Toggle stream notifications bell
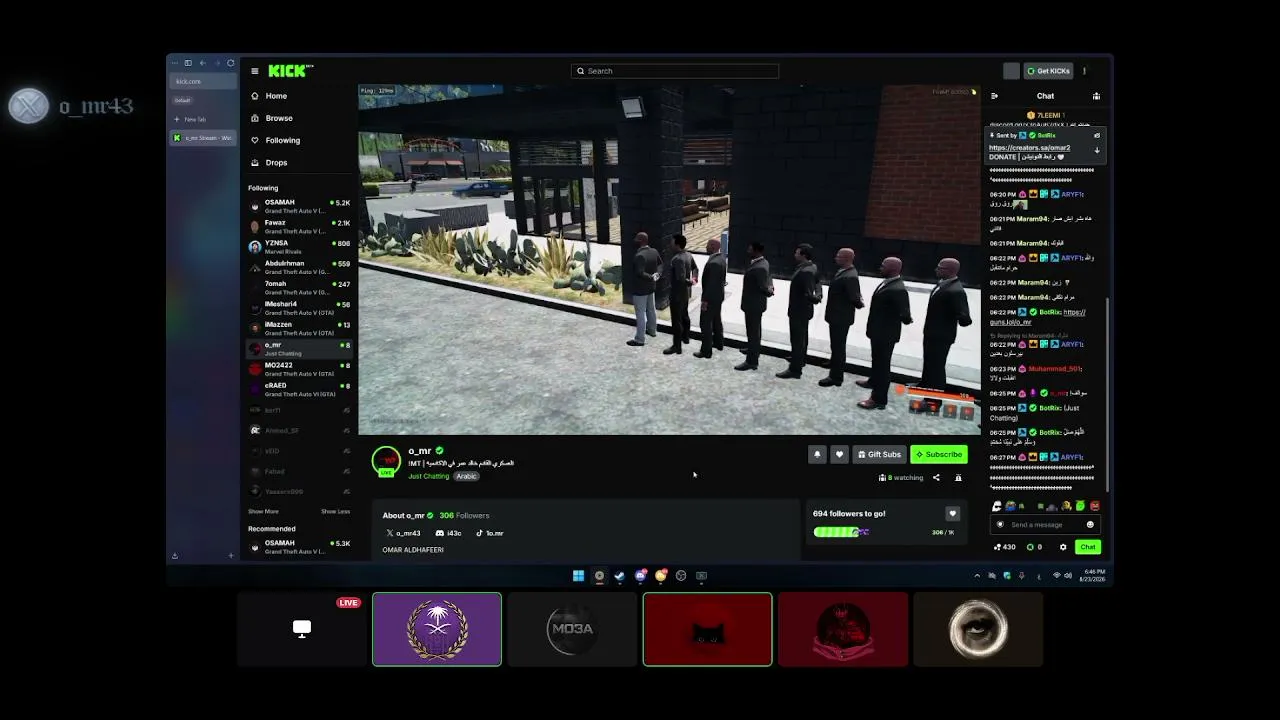The width and height of the screenshot is (1280, 720). tap(817, 454)
